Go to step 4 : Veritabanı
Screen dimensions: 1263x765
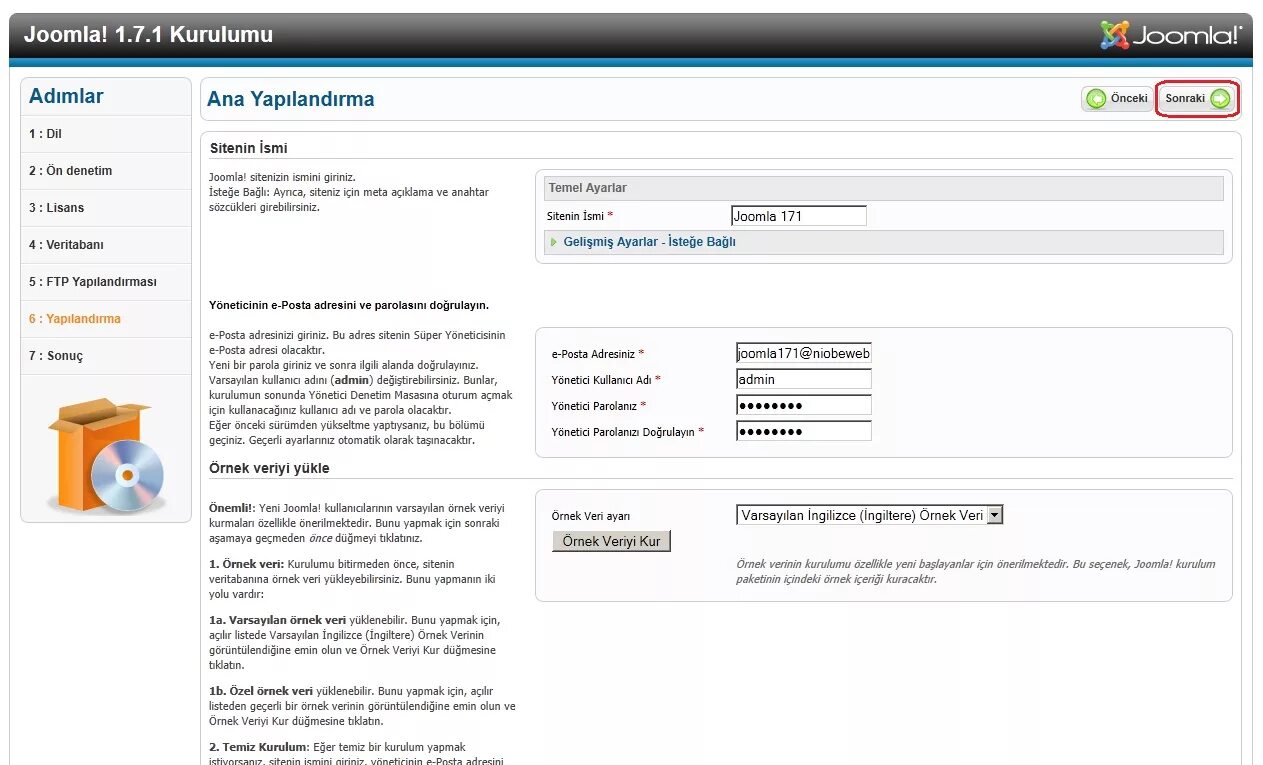(105, 245)
